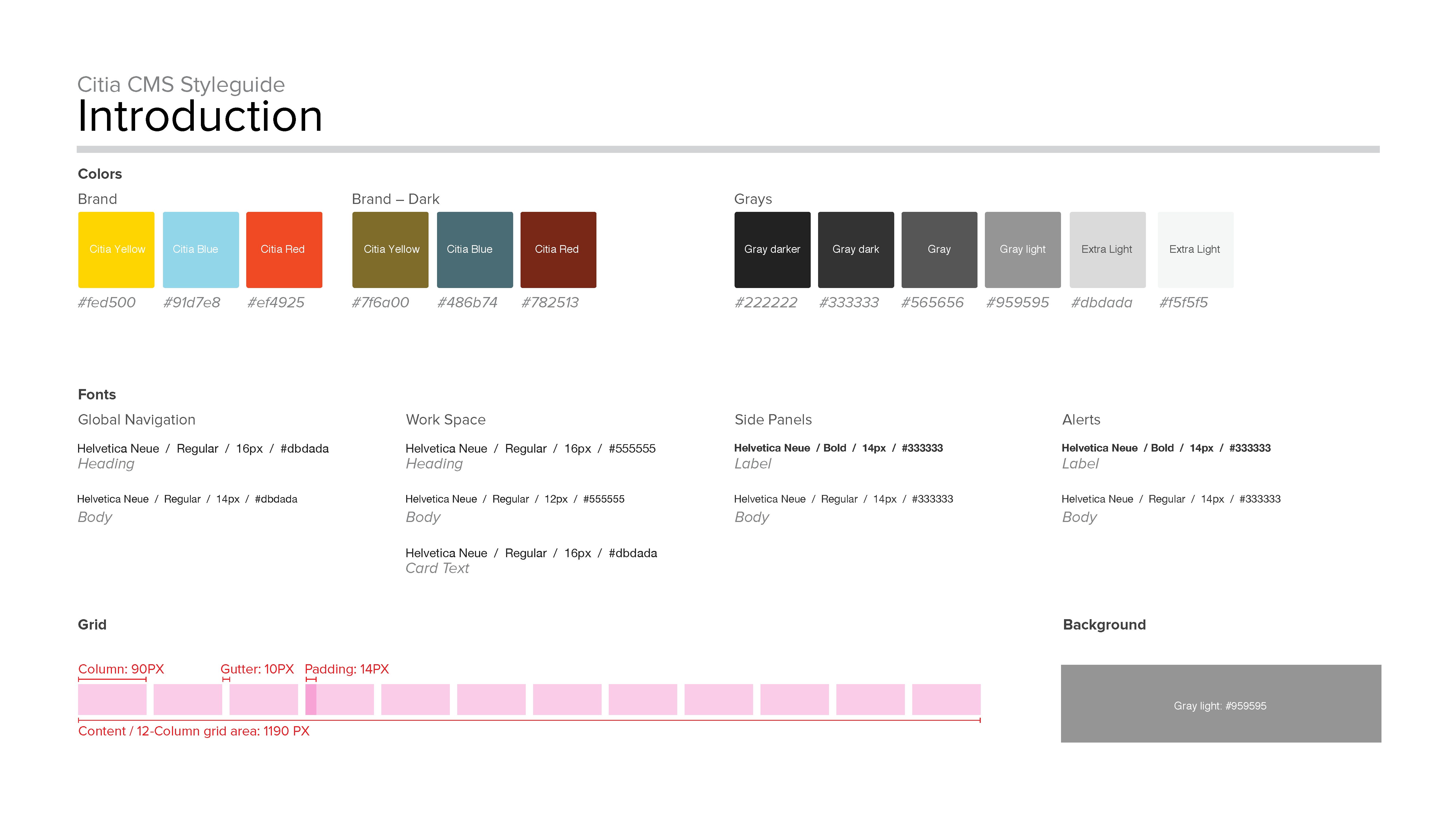Click the Work Space label

445,419
